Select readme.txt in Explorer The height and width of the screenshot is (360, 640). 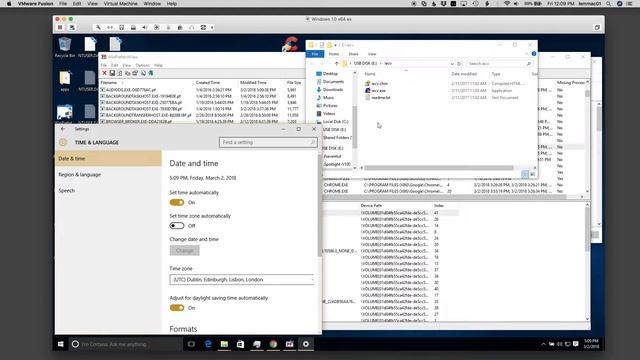pos(380,98)
